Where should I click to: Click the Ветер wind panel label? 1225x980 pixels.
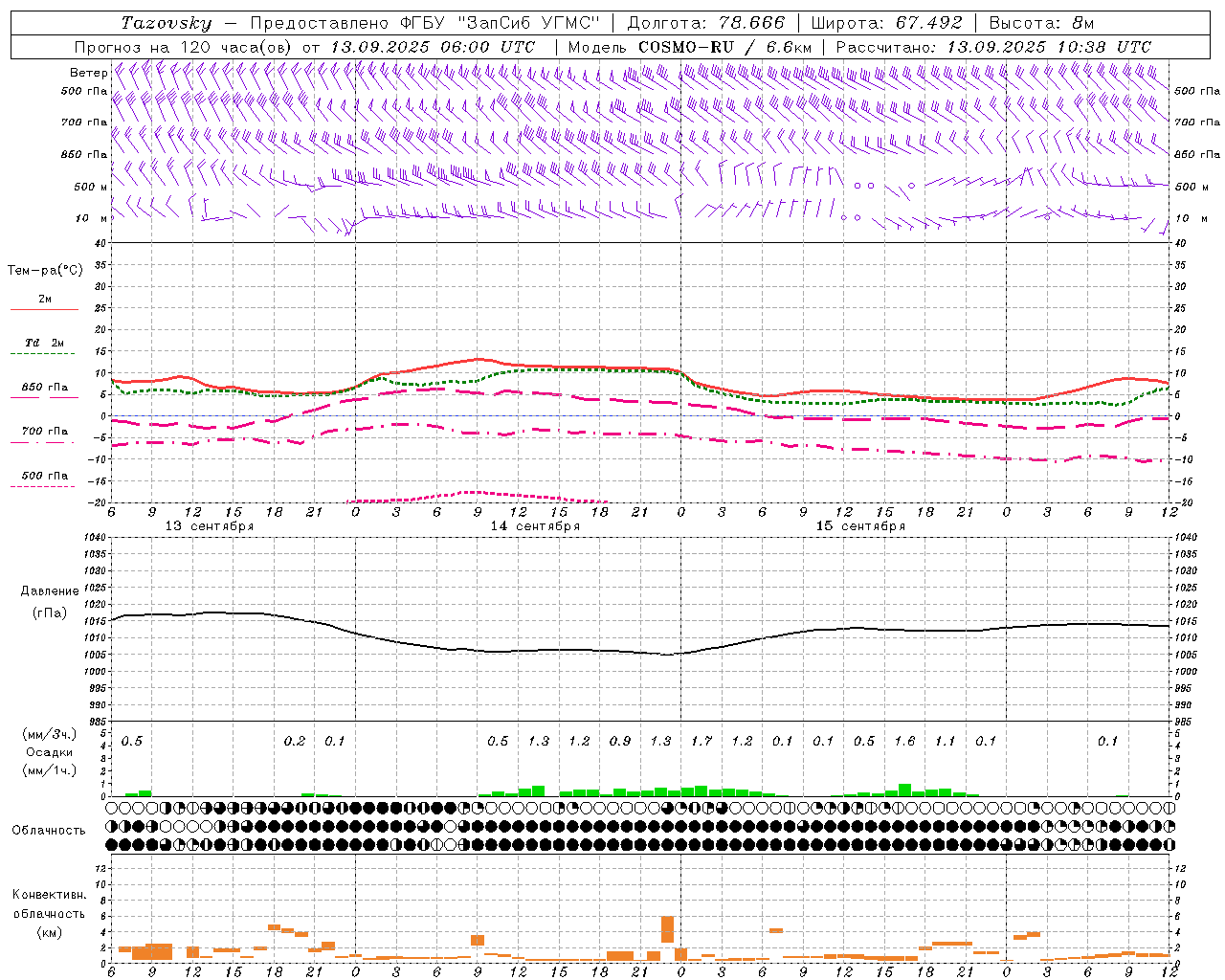click(89, 73)
